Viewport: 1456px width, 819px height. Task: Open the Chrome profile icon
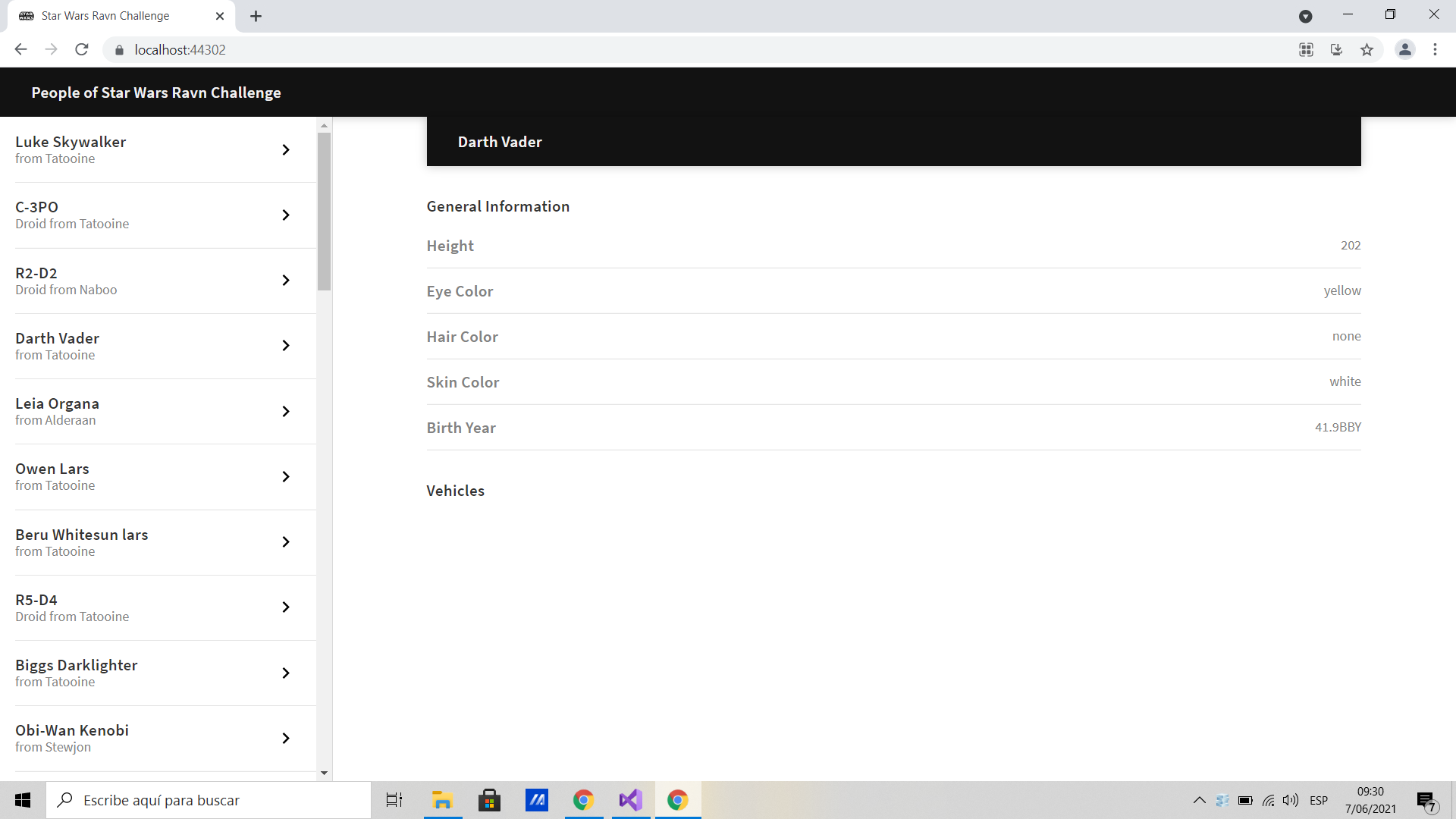1404,49
